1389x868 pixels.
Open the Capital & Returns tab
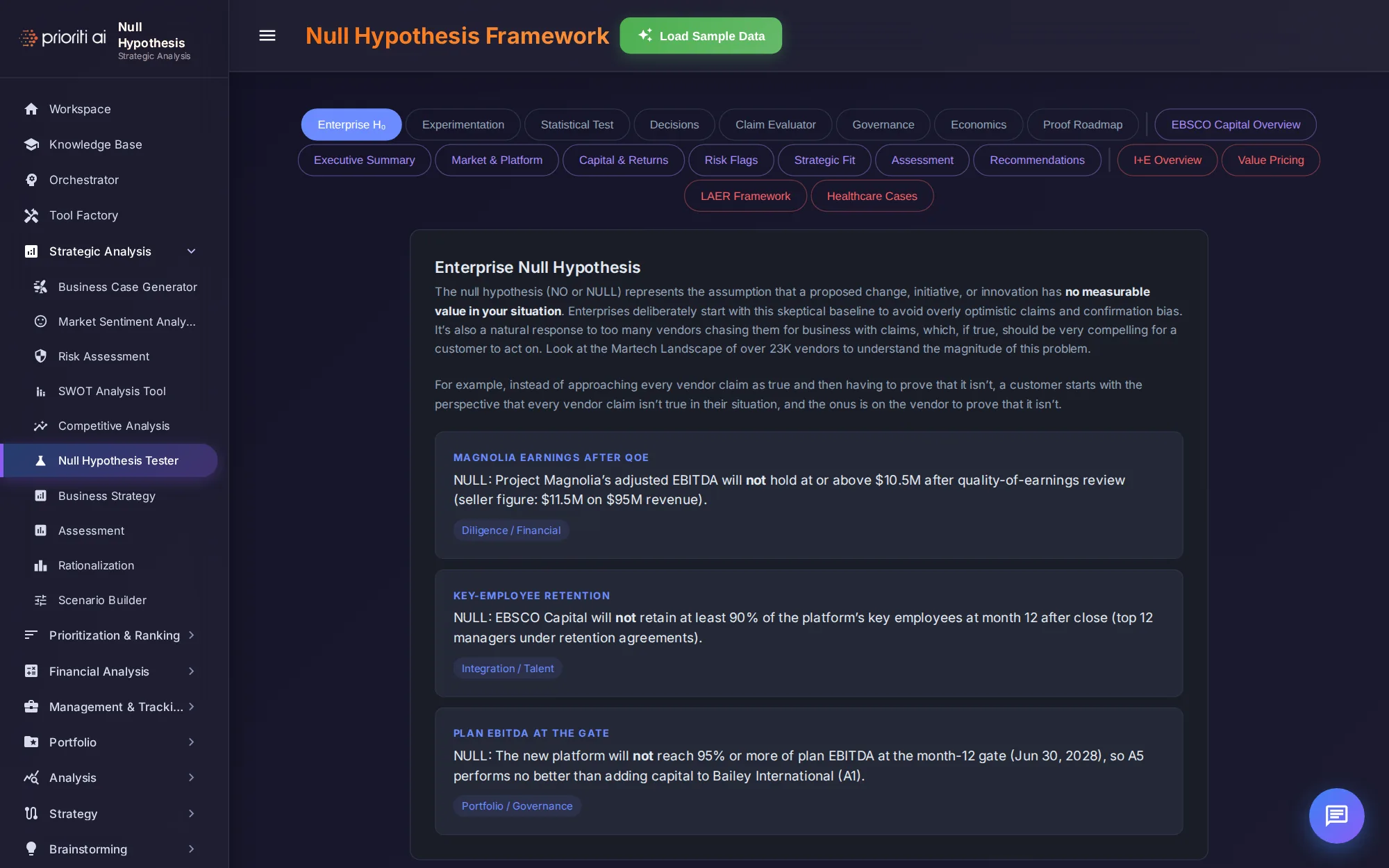pyautogui.click(x=624, y=160)
